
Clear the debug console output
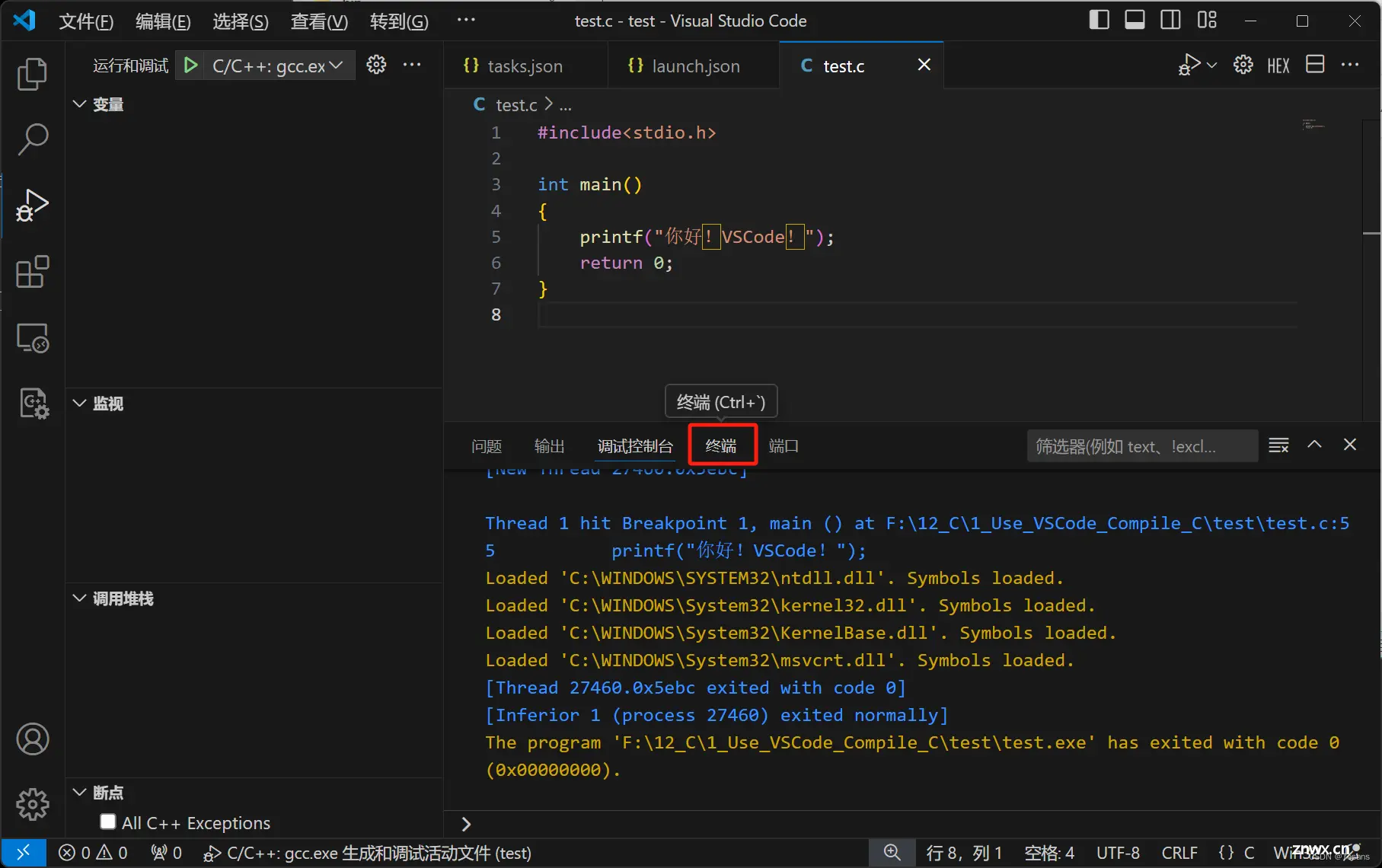pyautogui.click(x=1278, y=445)
